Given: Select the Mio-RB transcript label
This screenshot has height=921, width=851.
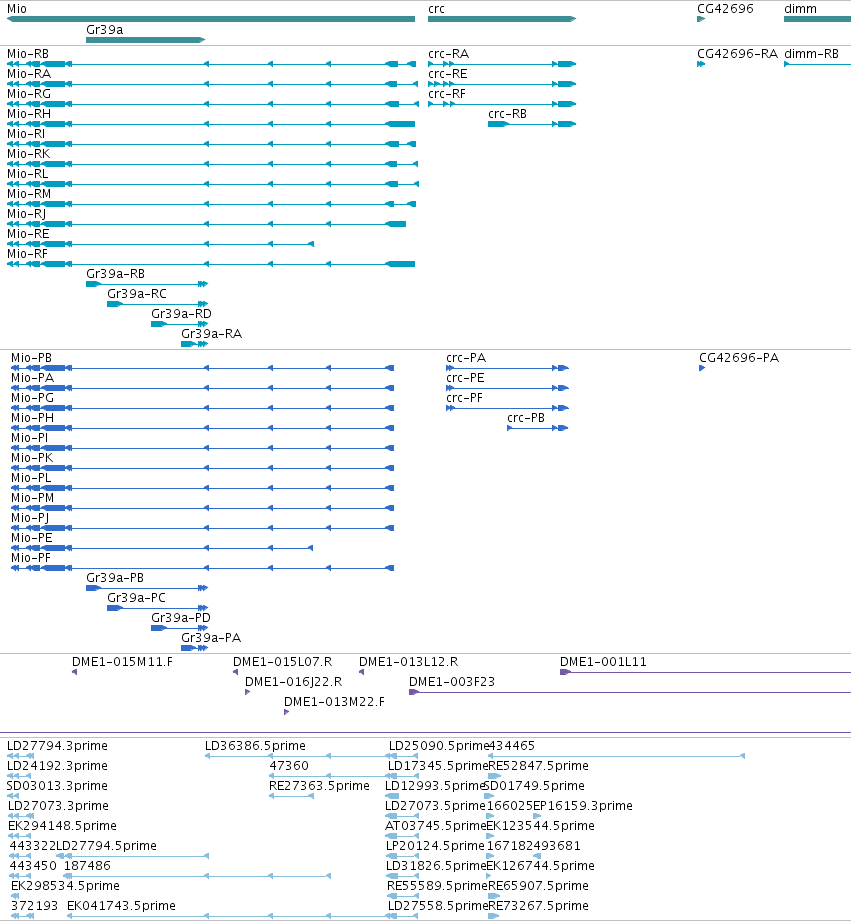Looking at the screenshot, I should pos(28,54).
